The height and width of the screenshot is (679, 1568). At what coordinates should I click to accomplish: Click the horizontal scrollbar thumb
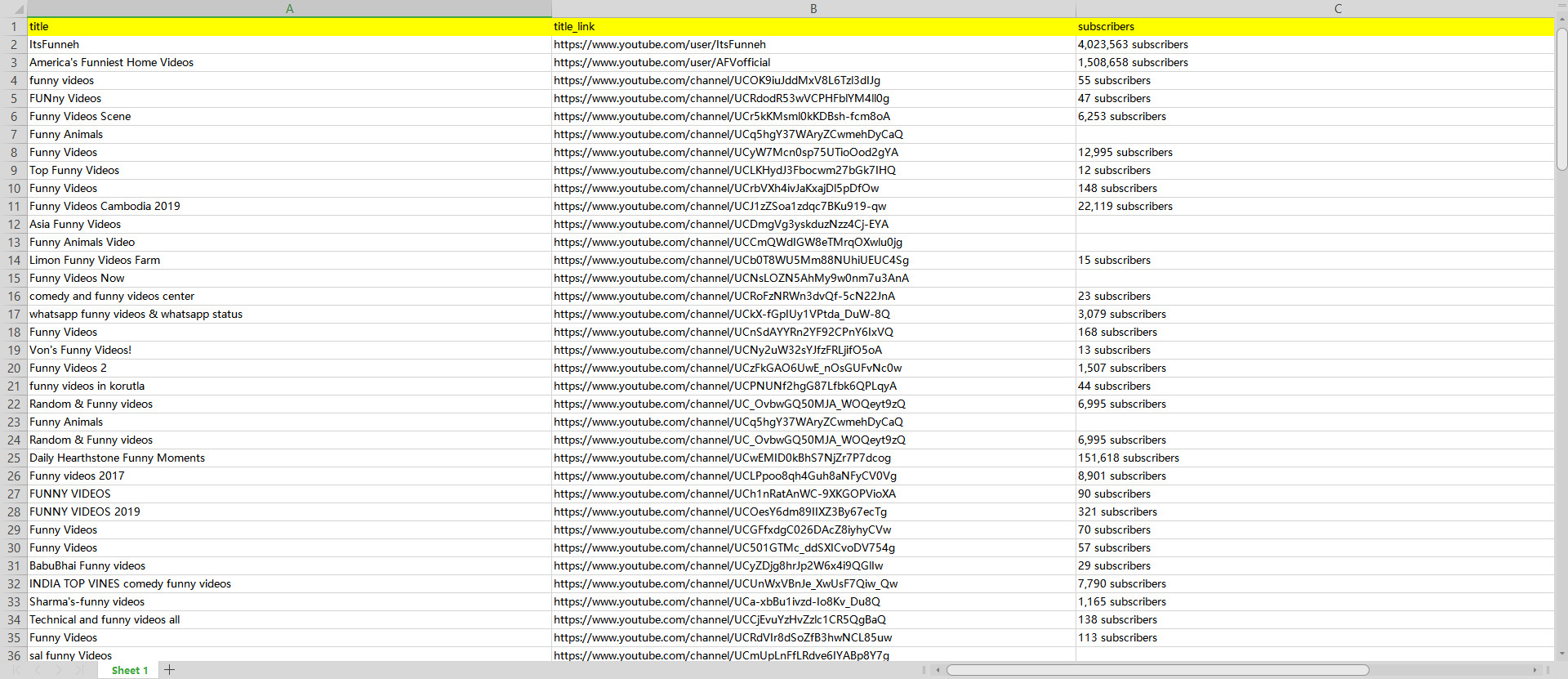point(1157,670)
